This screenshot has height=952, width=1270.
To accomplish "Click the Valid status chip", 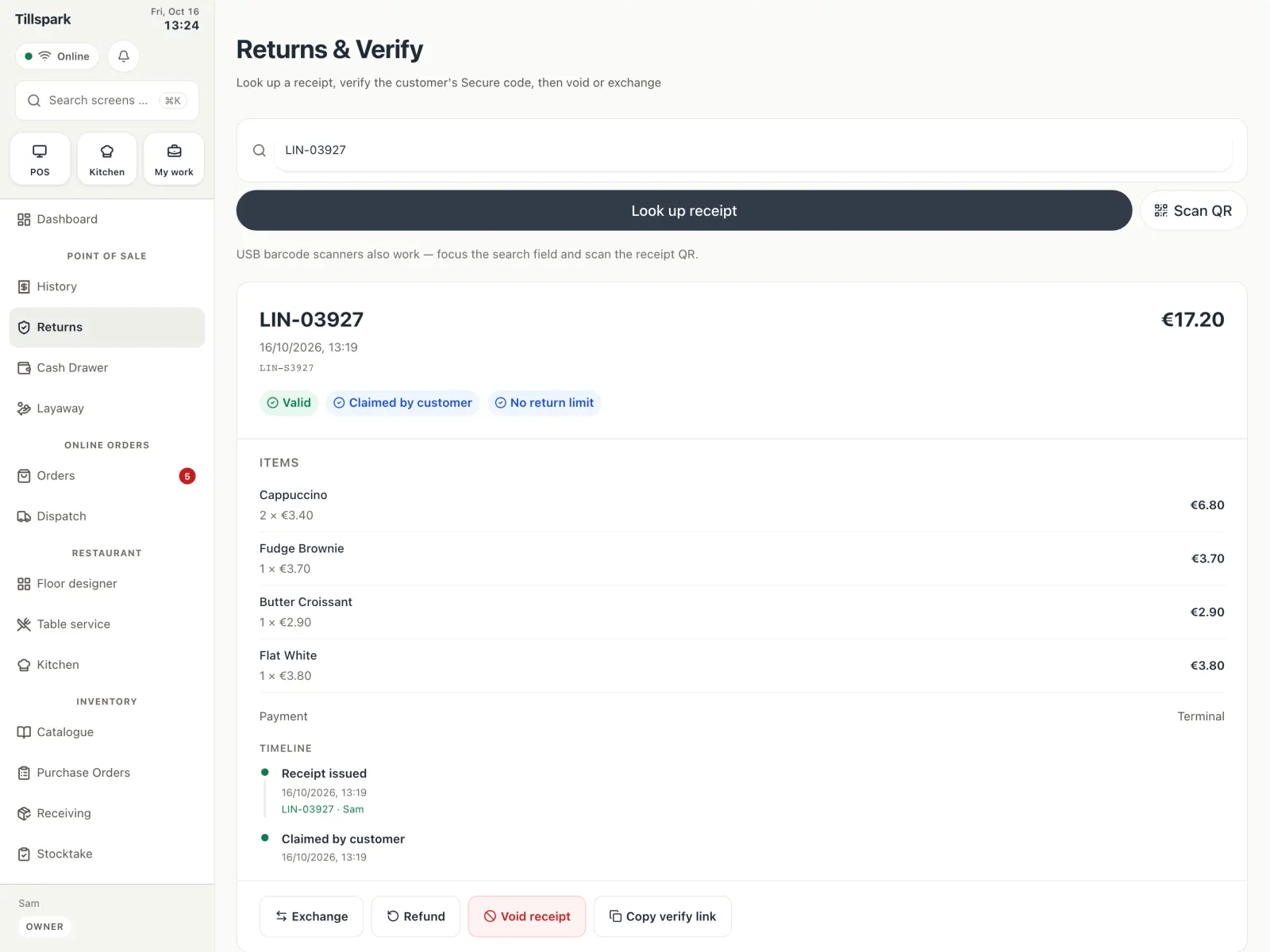I will [289, 403].
